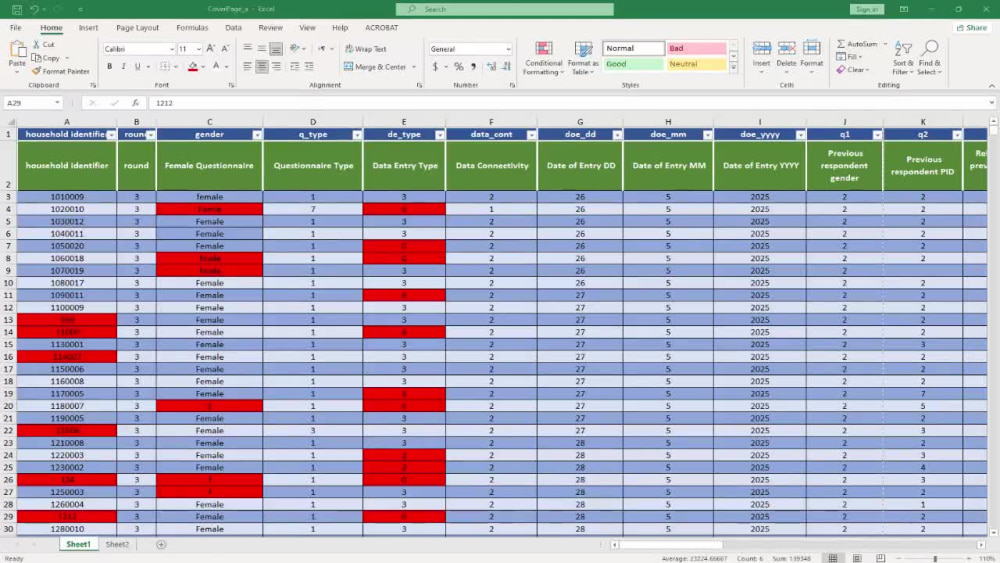Click Merge & Center
The height and width of the screenshot is (563, 1000).
[x=376, y=67]
